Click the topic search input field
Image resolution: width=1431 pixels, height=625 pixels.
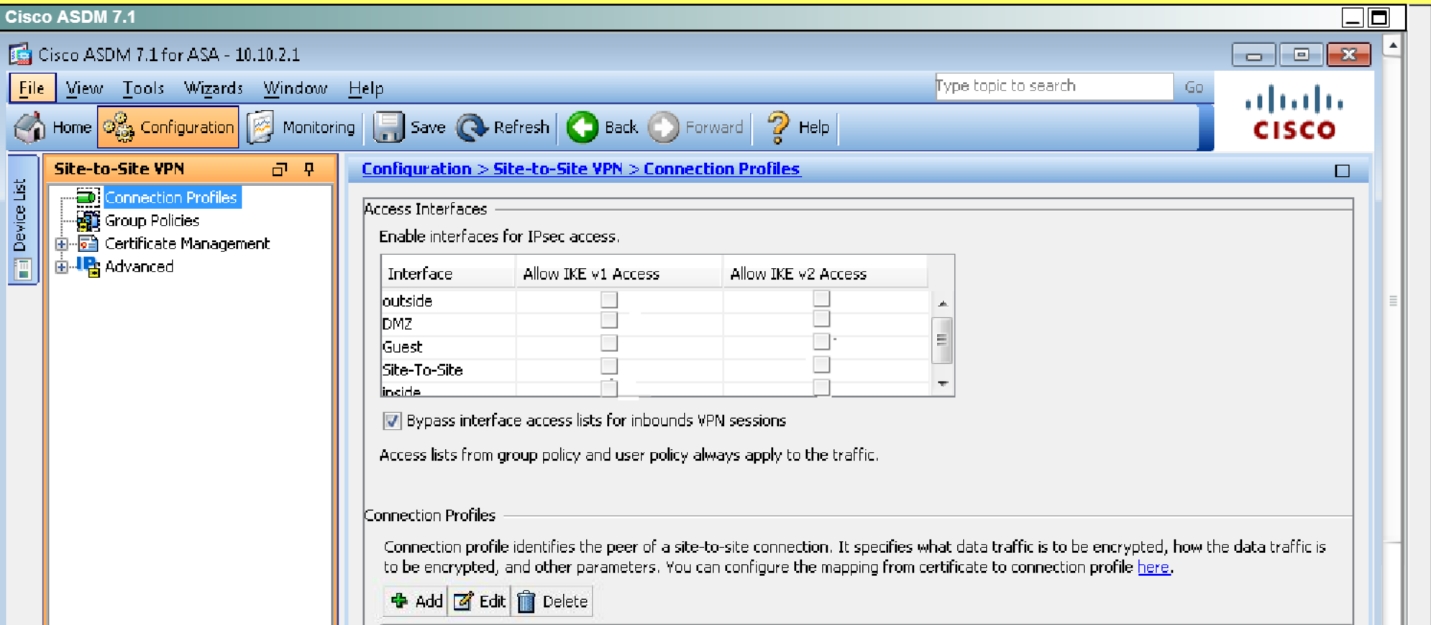(x=1052, y=87)
